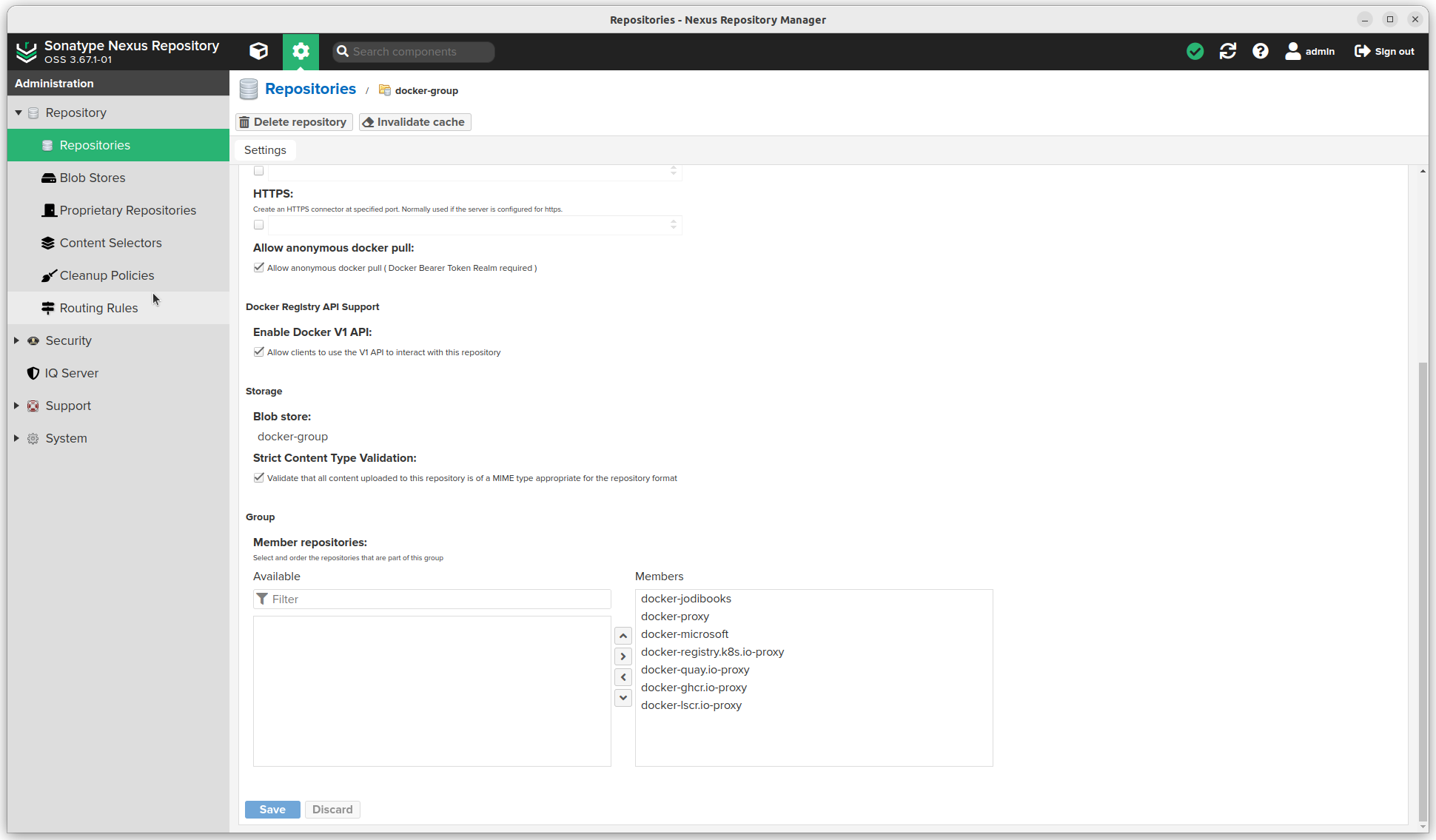Click the Blob Stores icon

(x=48, y=178)
